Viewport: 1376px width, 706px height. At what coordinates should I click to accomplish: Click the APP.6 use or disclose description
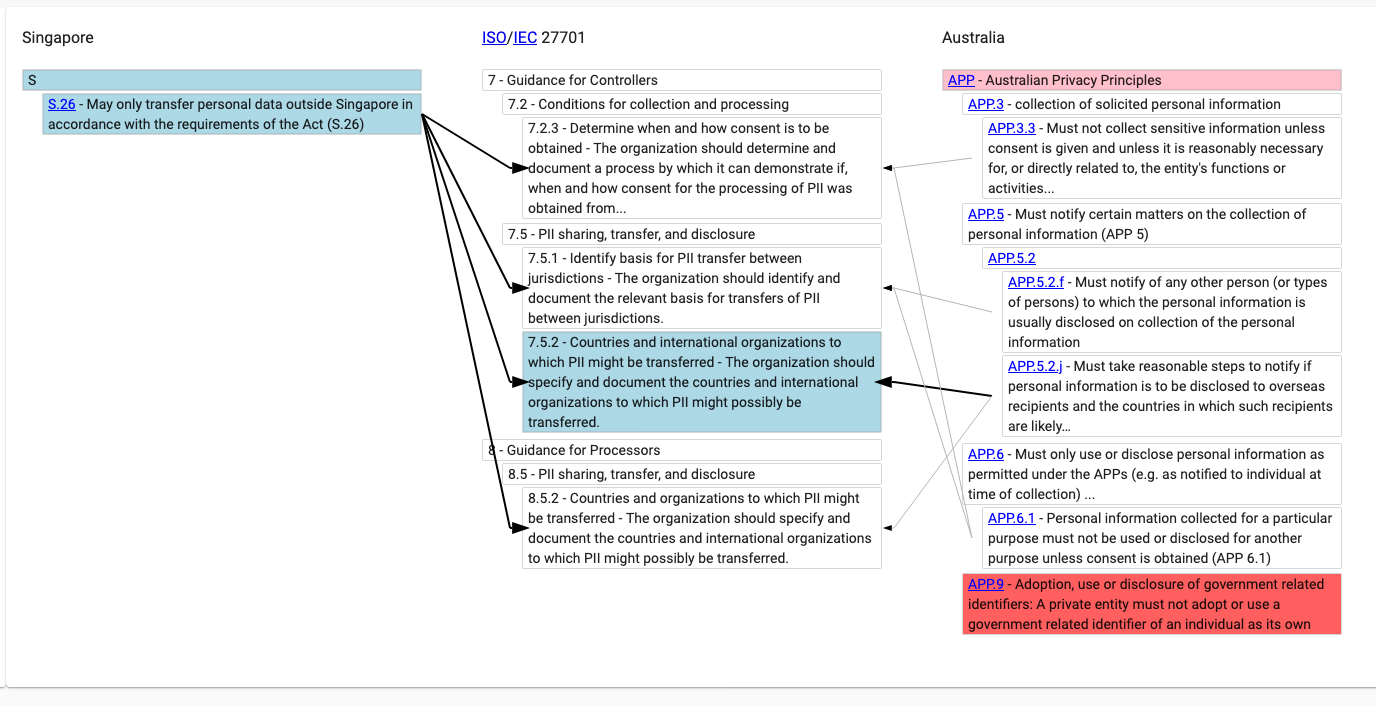click(1146, 474)
